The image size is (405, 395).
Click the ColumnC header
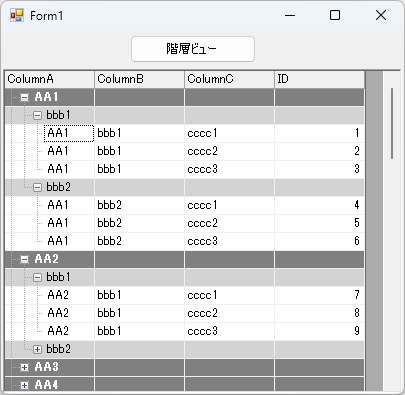pyautogui.click(x=229, y=79)
